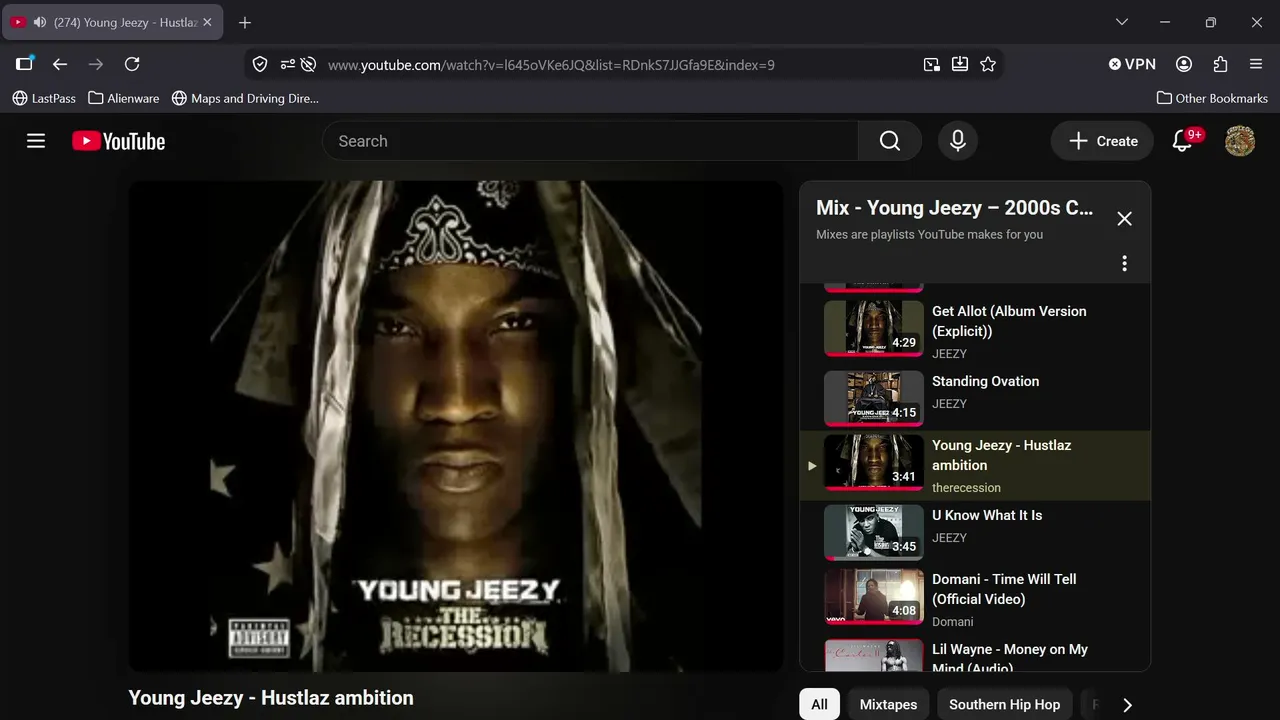Screen dimensions: 1280x720
Task: Open 'Lil Wayne - Money on My Mind' title
Action: tap(1010, 658)
